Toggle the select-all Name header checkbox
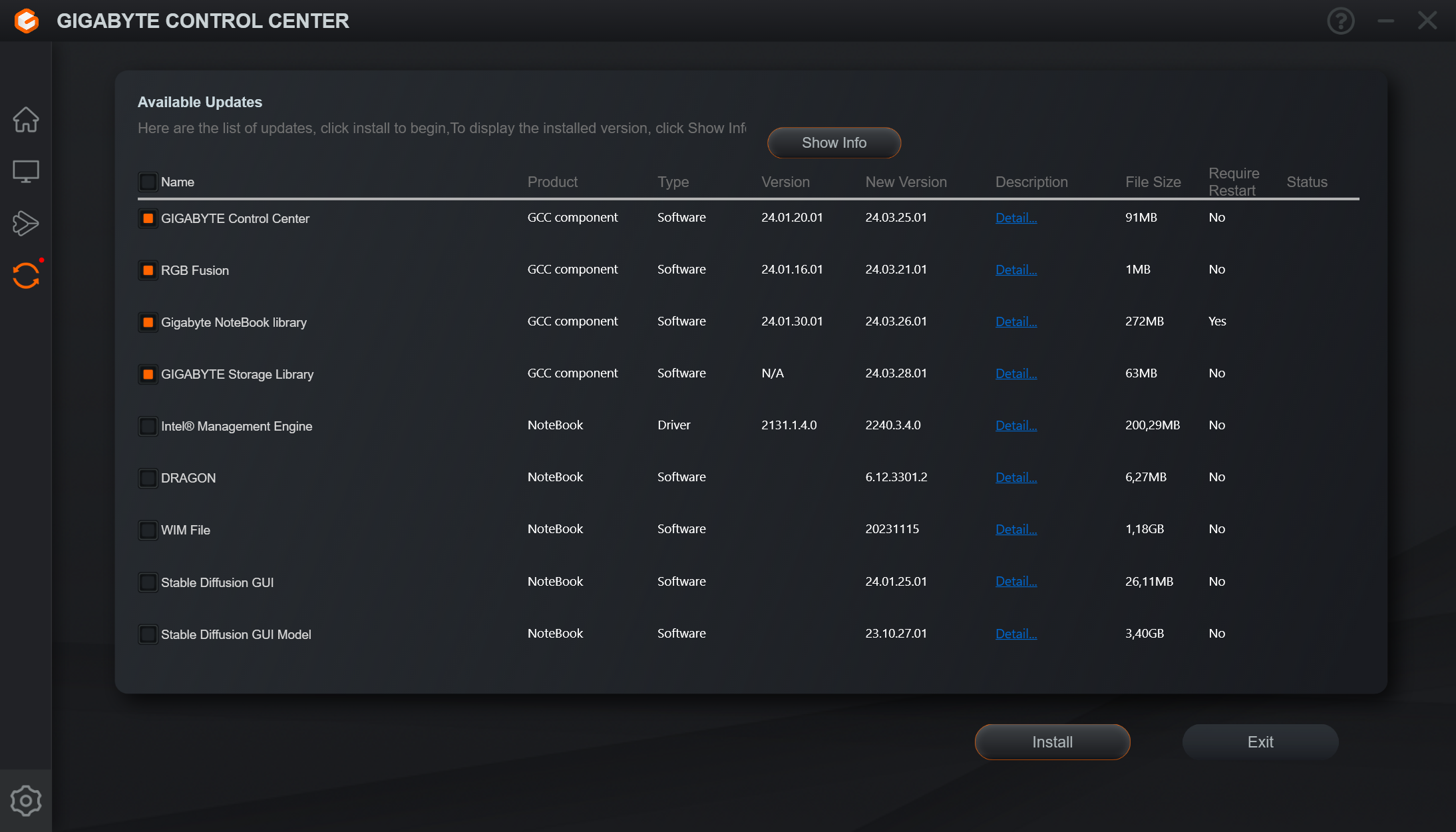1456x832 pixels. pos(148,182)
